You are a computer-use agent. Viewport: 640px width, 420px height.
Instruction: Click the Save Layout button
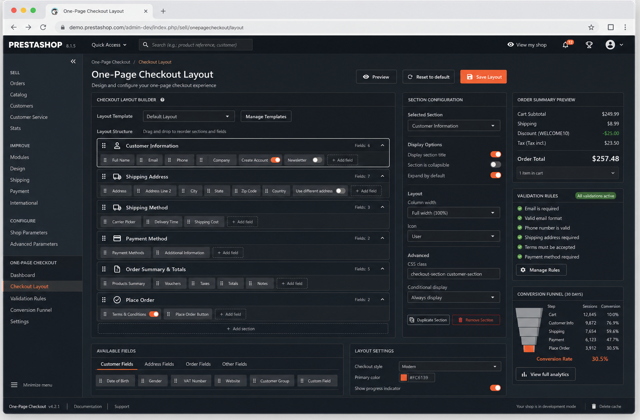tap(483, 77)
